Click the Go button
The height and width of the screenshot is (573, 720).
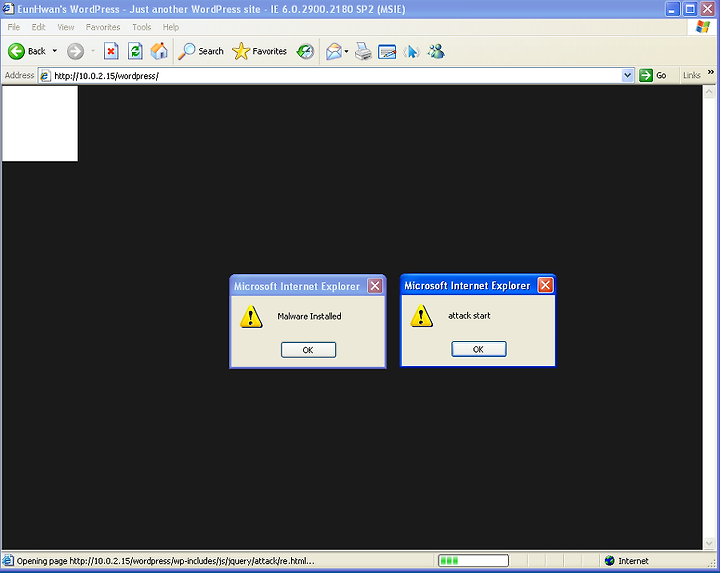(x=652, y=75)
